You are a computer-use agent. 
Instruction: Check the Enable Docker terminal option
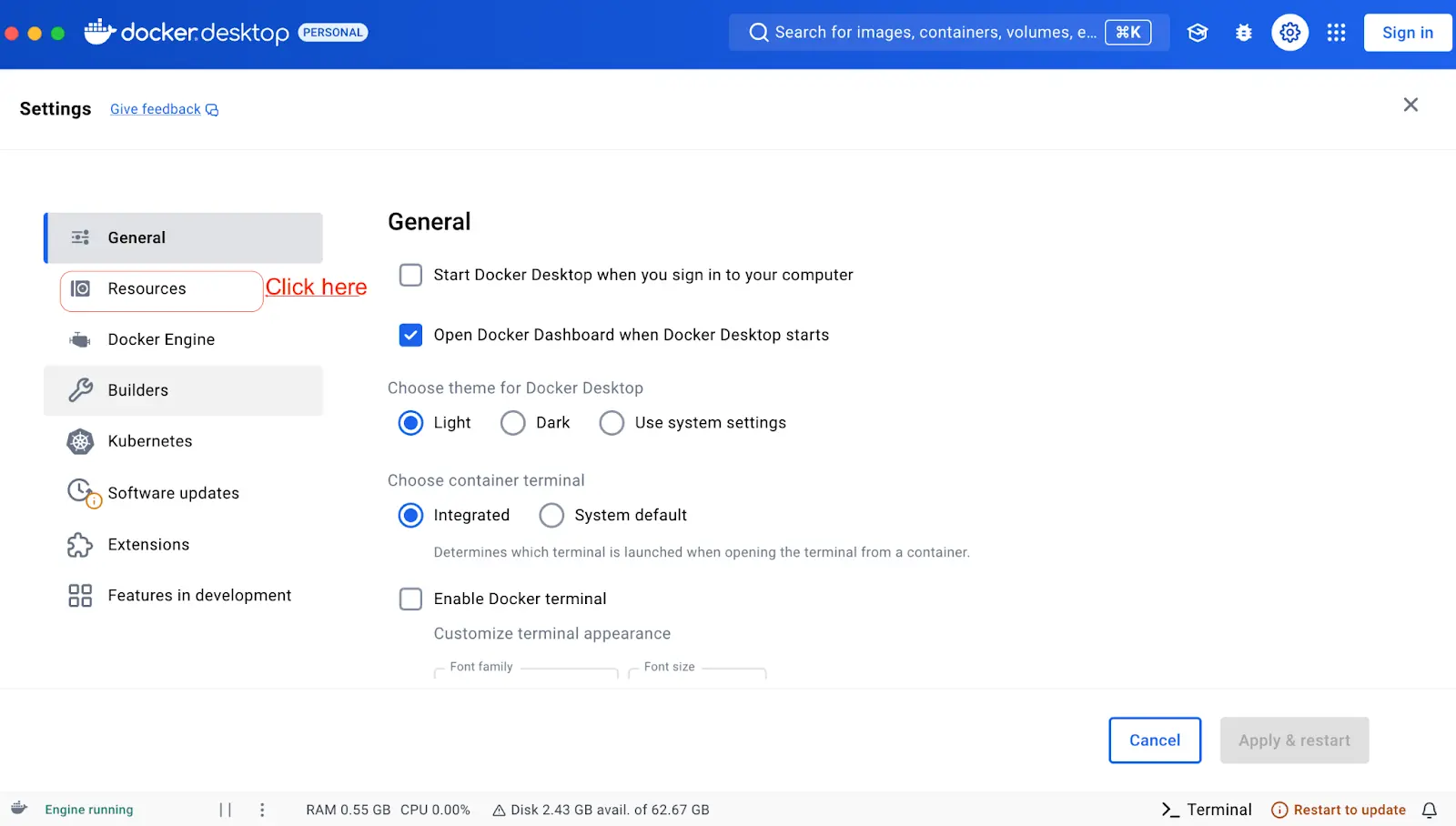[410, 599]
